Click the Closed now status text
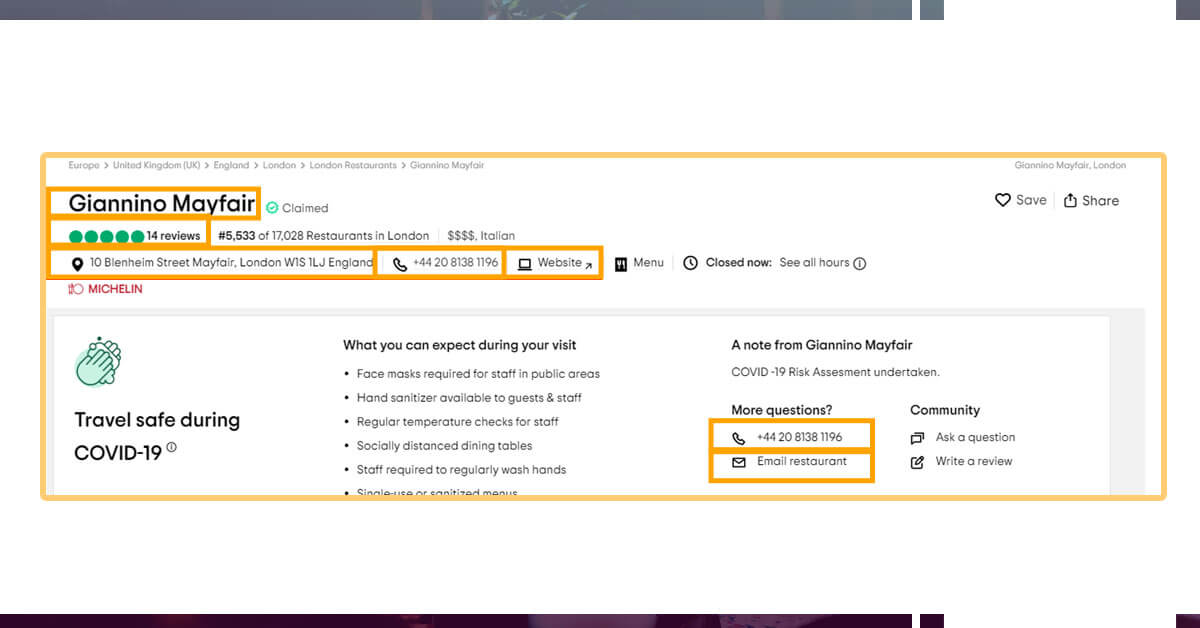This screenshot has width=1200, height=628. click(x=738, y=263)
